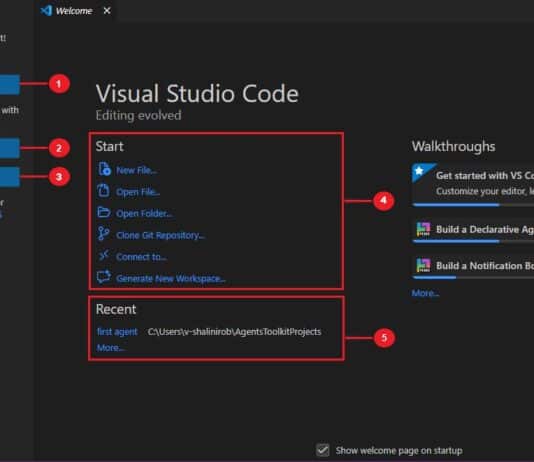
Task: Click the New File icon
Action: [x=104, y=169]
